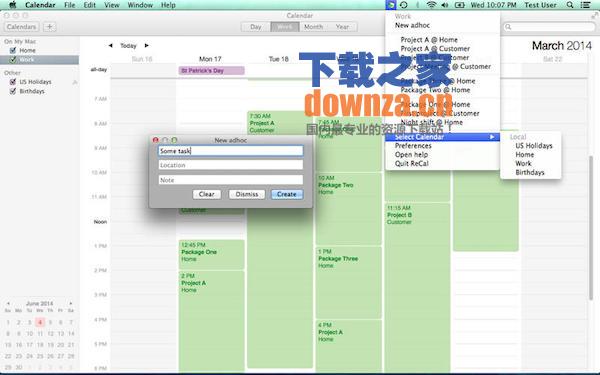Expand the Select Calendar submenu

click(x=442, y=137)
